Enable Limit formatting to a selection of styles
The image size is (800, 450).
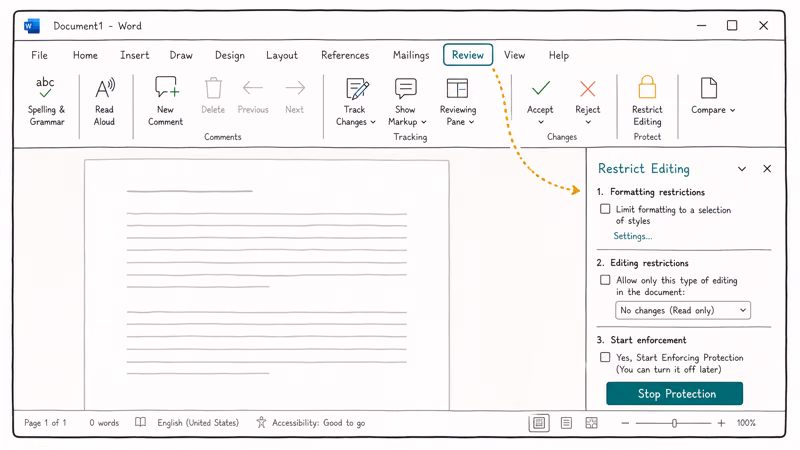click(x=605, y=209)
